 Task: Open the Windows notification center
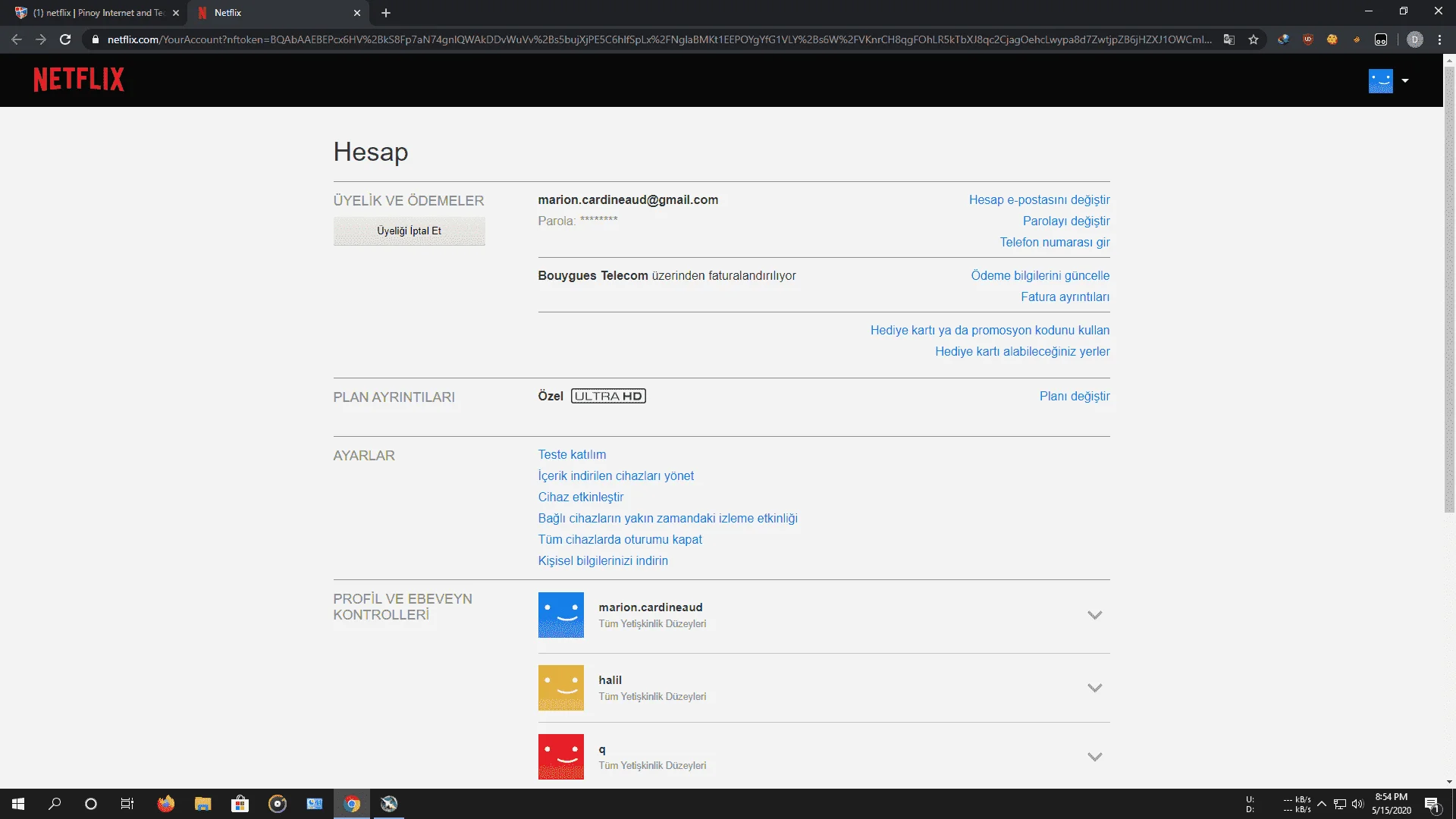click(1432, 804)
